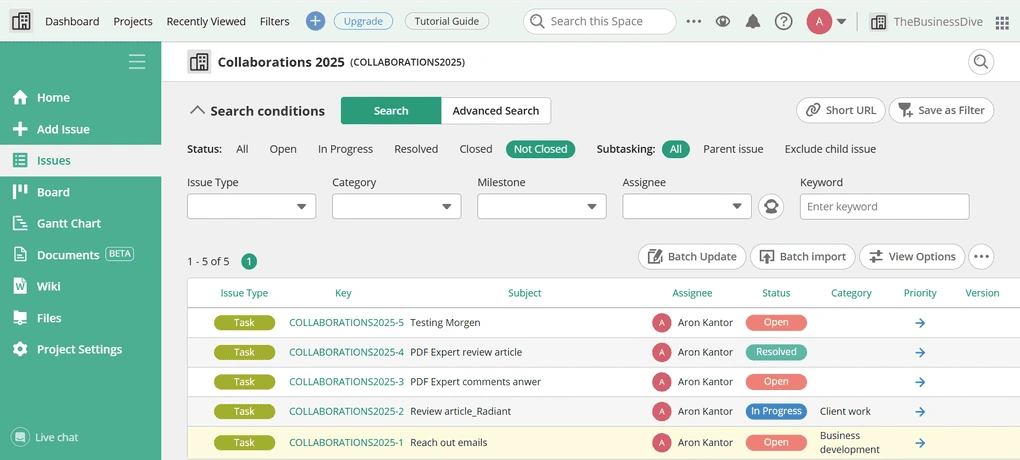Click the Enter keyword field
The image size is (1020, 460).
[x=885, y=206]
